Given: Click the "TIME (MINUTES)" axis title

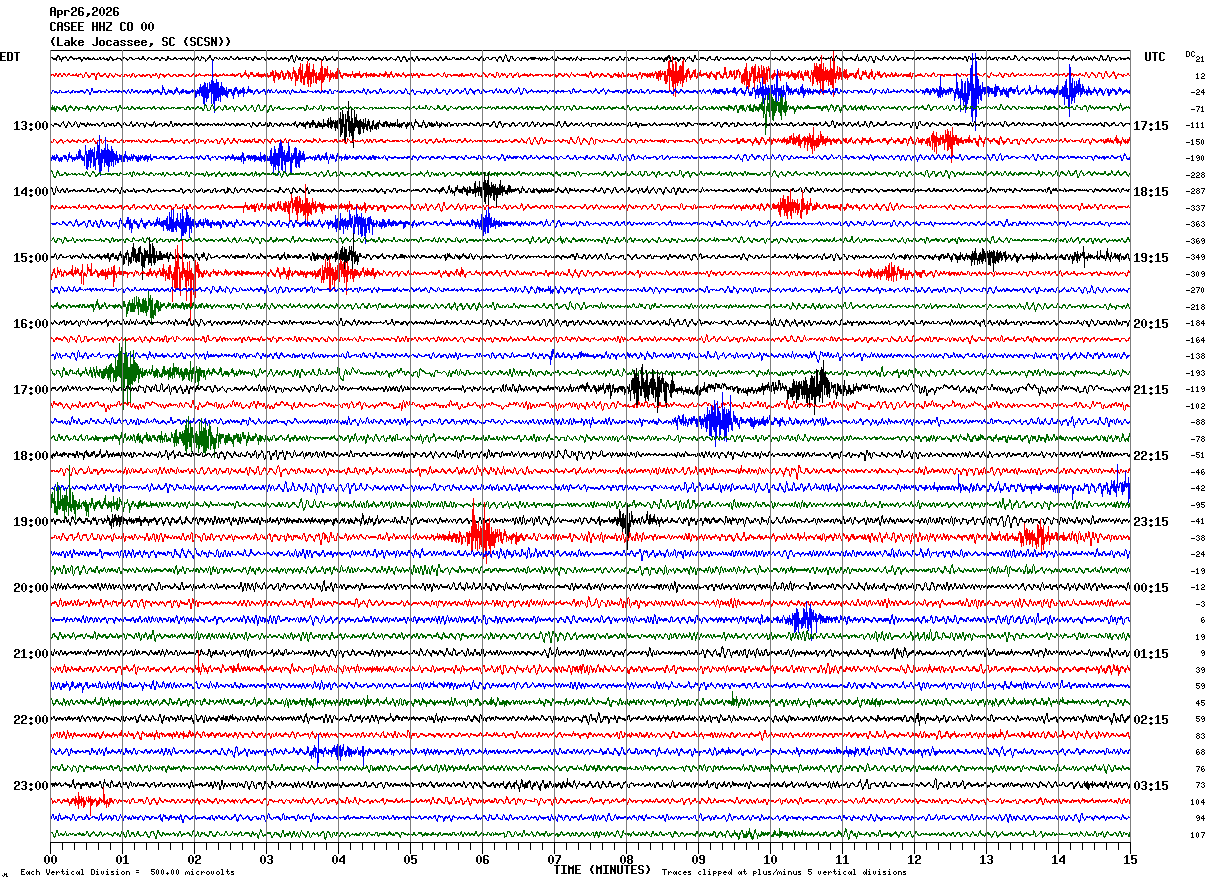Looking at the screenshot, I should (602, 870).
